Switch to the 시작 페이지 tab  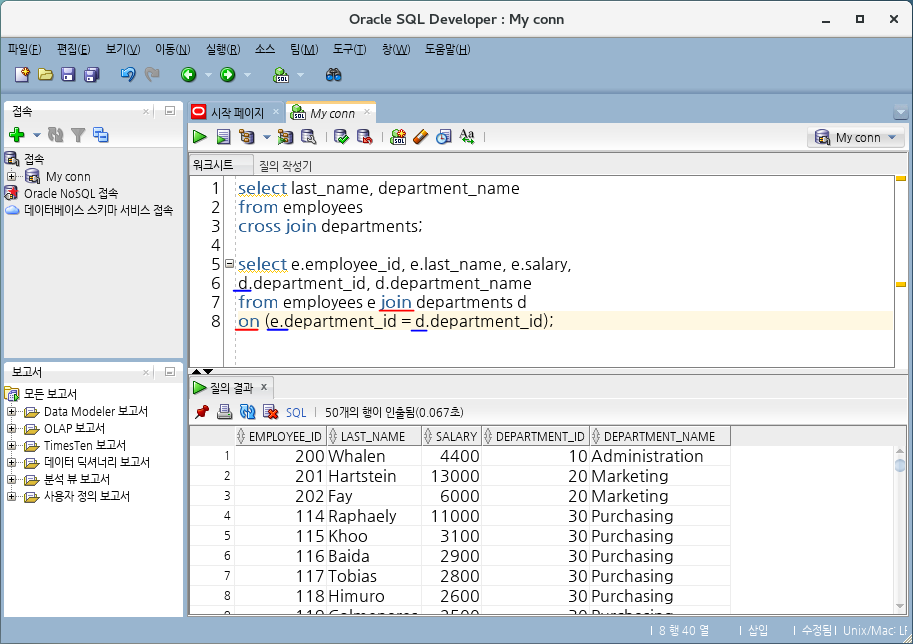237,112
